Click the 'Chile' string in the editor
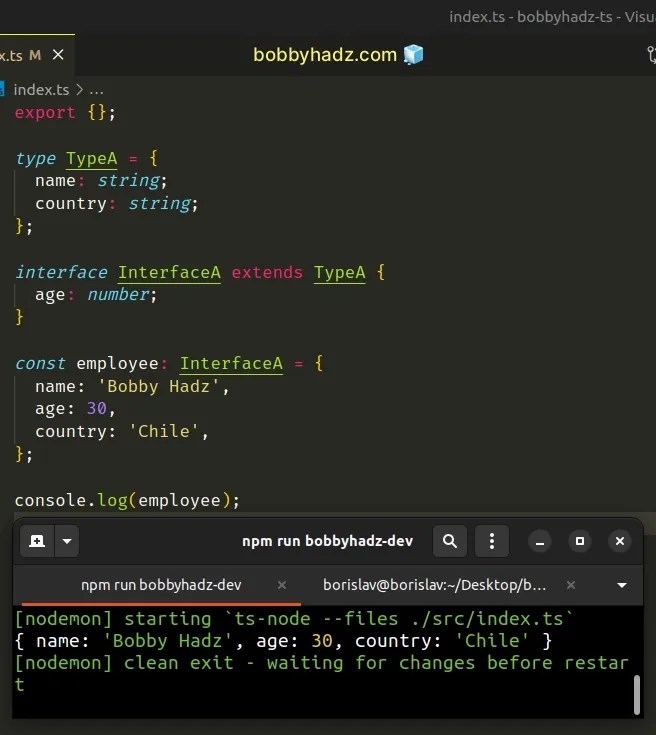Viewport: 656px width, 735px height. coord(164,431)
